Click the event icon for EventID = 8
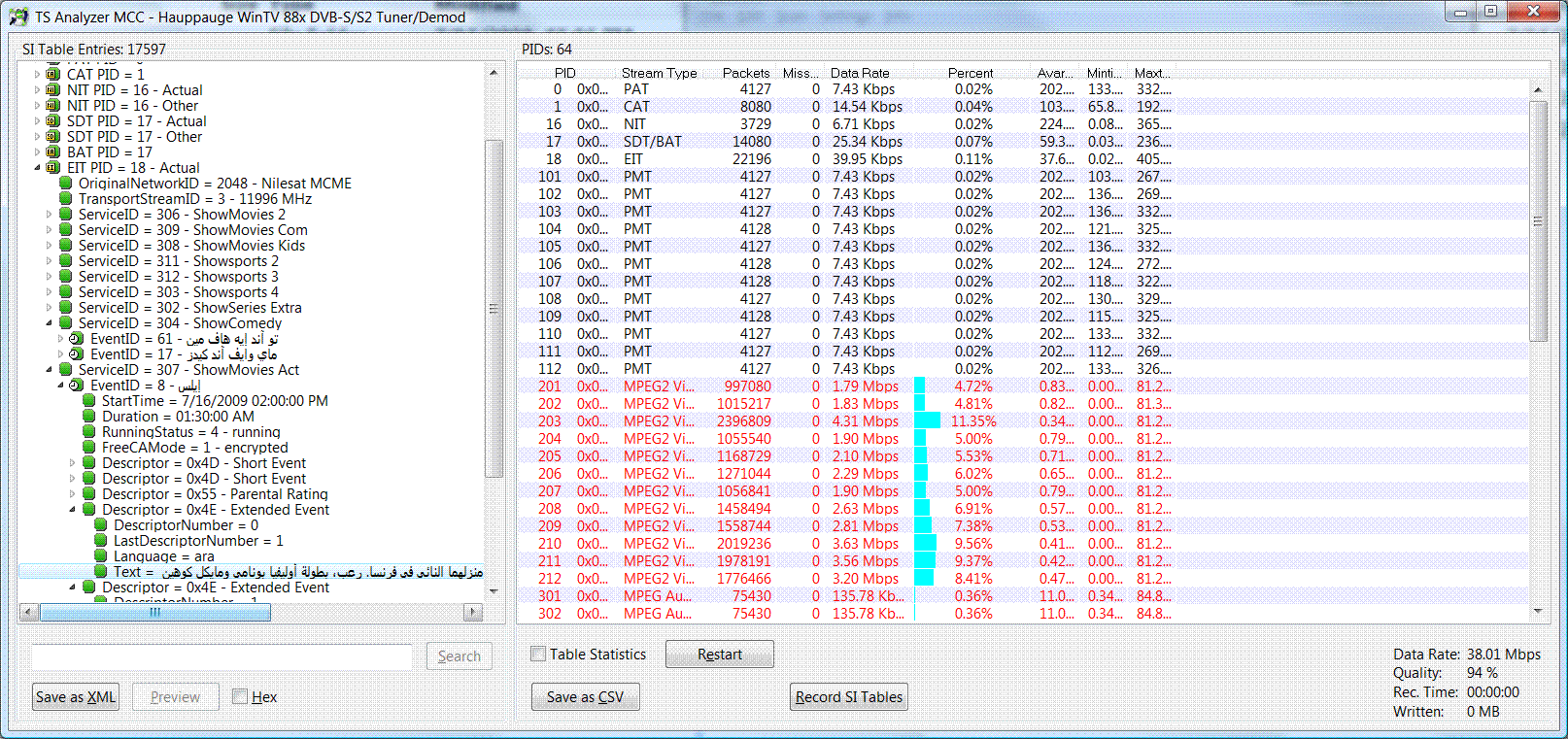The height and width of the screenshot is (739, 1568). 77,386
